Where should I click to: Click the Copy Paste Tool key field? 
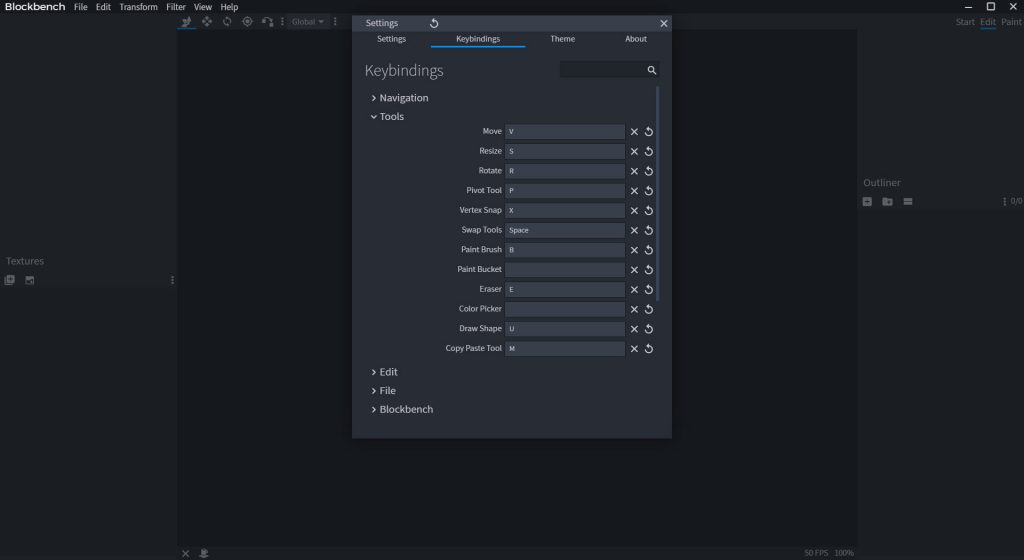click(x=565, y=349)
